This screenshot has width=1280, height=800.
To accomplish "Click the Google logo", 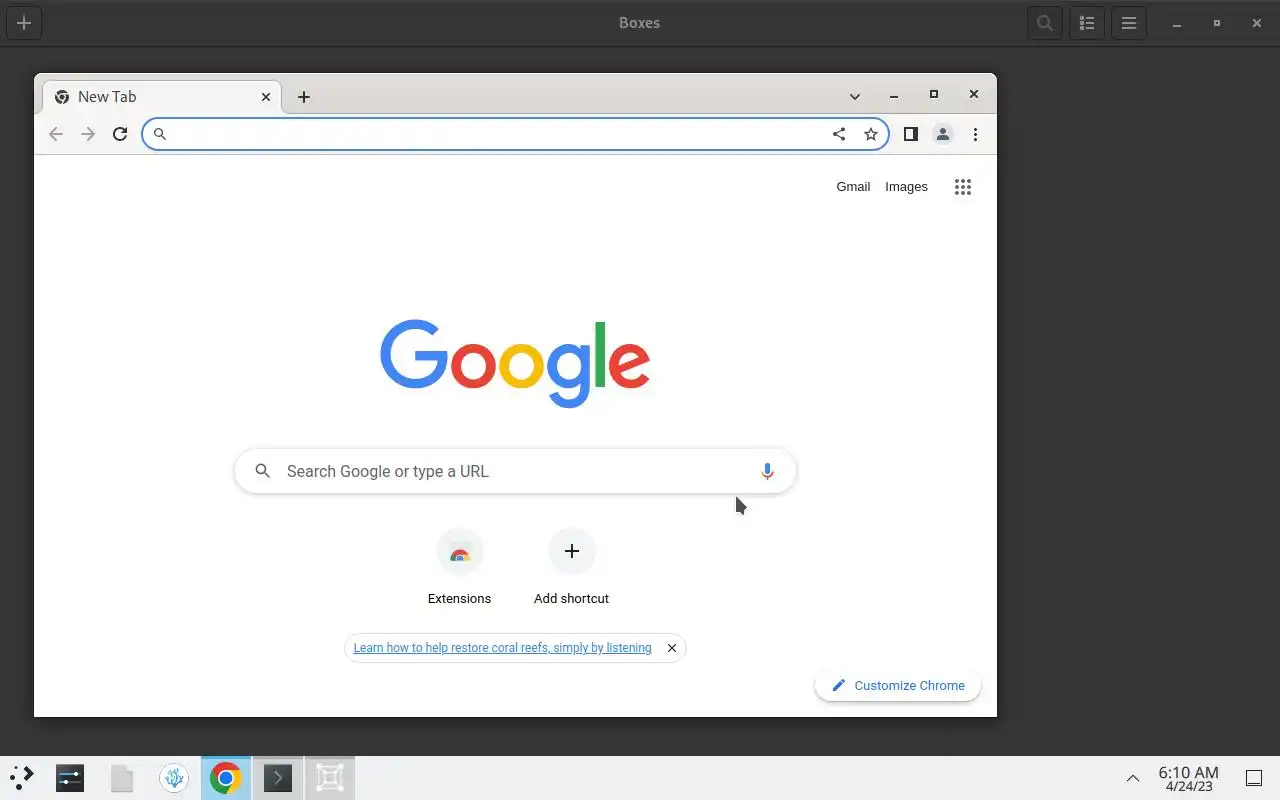I will [x=515, y=363].
